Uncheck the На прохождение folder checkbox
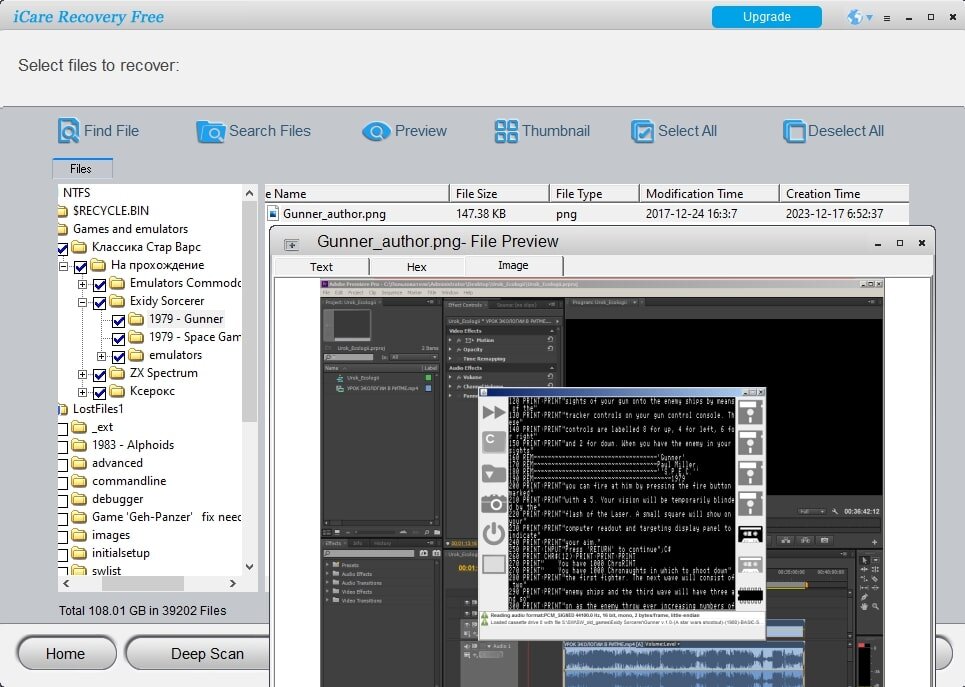This screenshot has width=965, height=687. (81, 267)
